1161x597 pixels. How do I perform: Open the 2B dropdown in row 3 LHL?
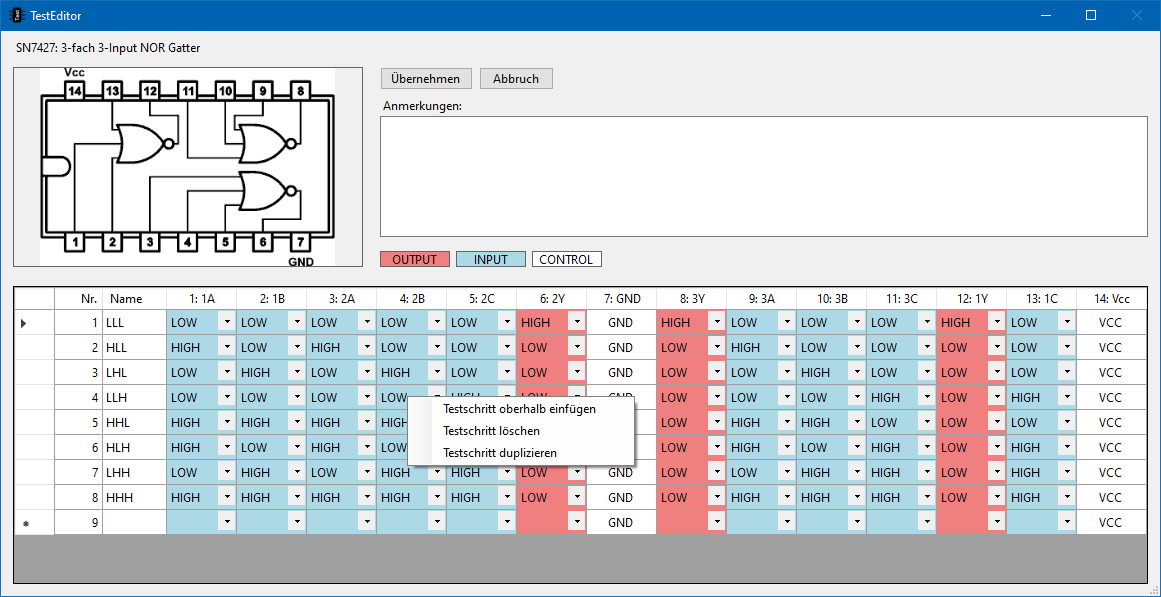436,373
